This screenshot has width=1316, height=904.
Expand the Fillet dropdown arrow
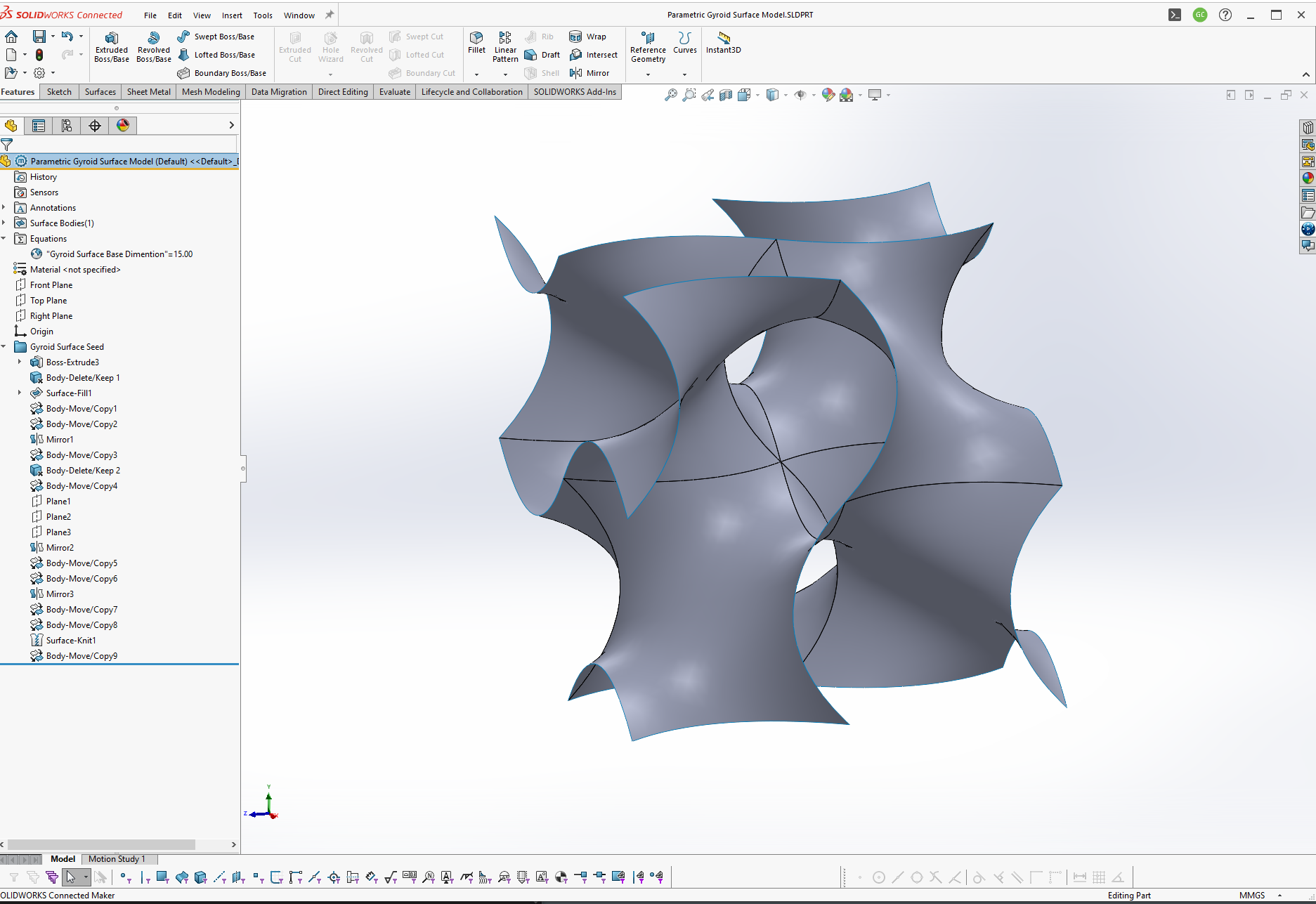(x=476, y=74)
